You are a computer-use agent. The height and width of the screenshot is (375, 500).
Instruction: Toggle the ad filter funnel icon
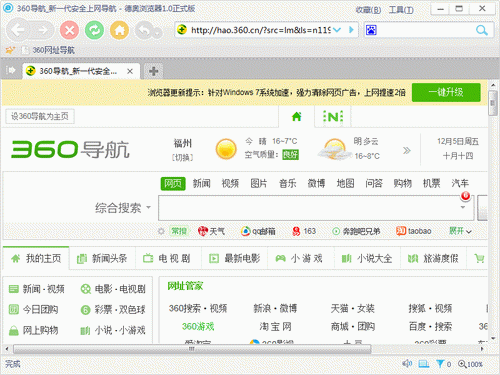pyautogui.click(x=440, y=364)
